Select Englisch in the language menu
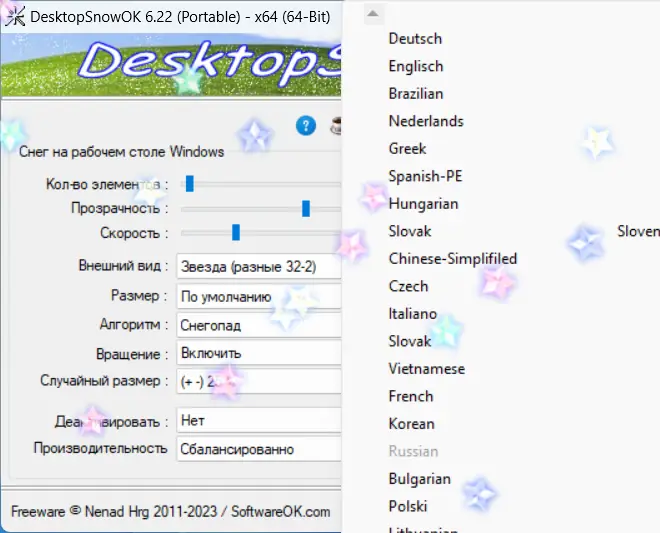Image resolution: width=660 pixels, height=533 pixels. (416, 67)
